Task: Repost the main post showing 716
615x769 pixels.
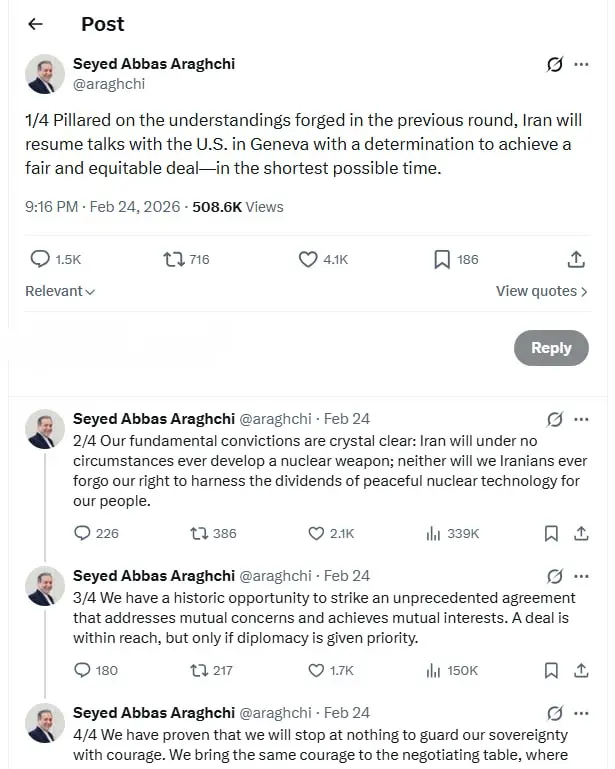Action: [x=174, y=259]
